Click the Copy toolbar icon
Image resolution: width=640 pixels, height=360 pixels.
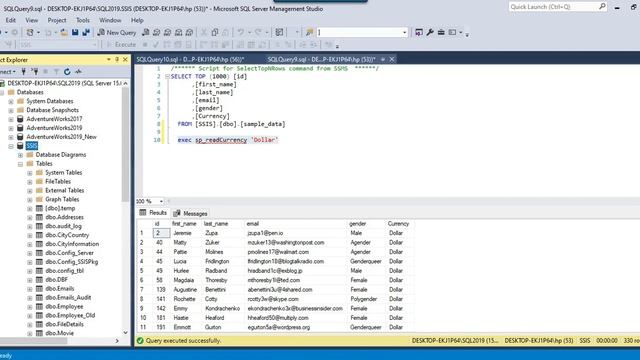[x=215, y=32]
